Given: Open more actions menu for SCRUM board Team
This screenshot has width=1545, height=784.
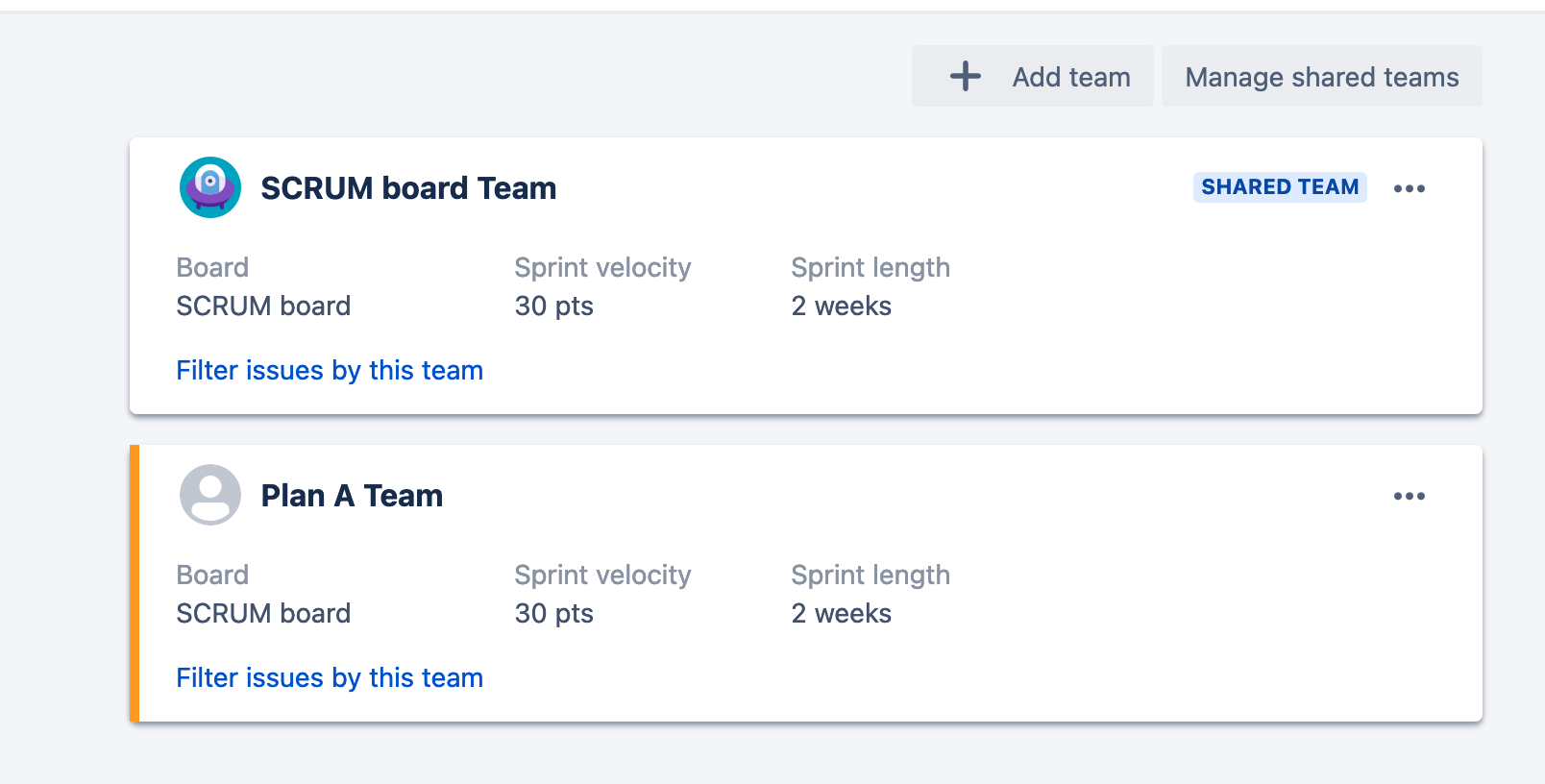Looking at the screenshot, I should point(1409,188).
